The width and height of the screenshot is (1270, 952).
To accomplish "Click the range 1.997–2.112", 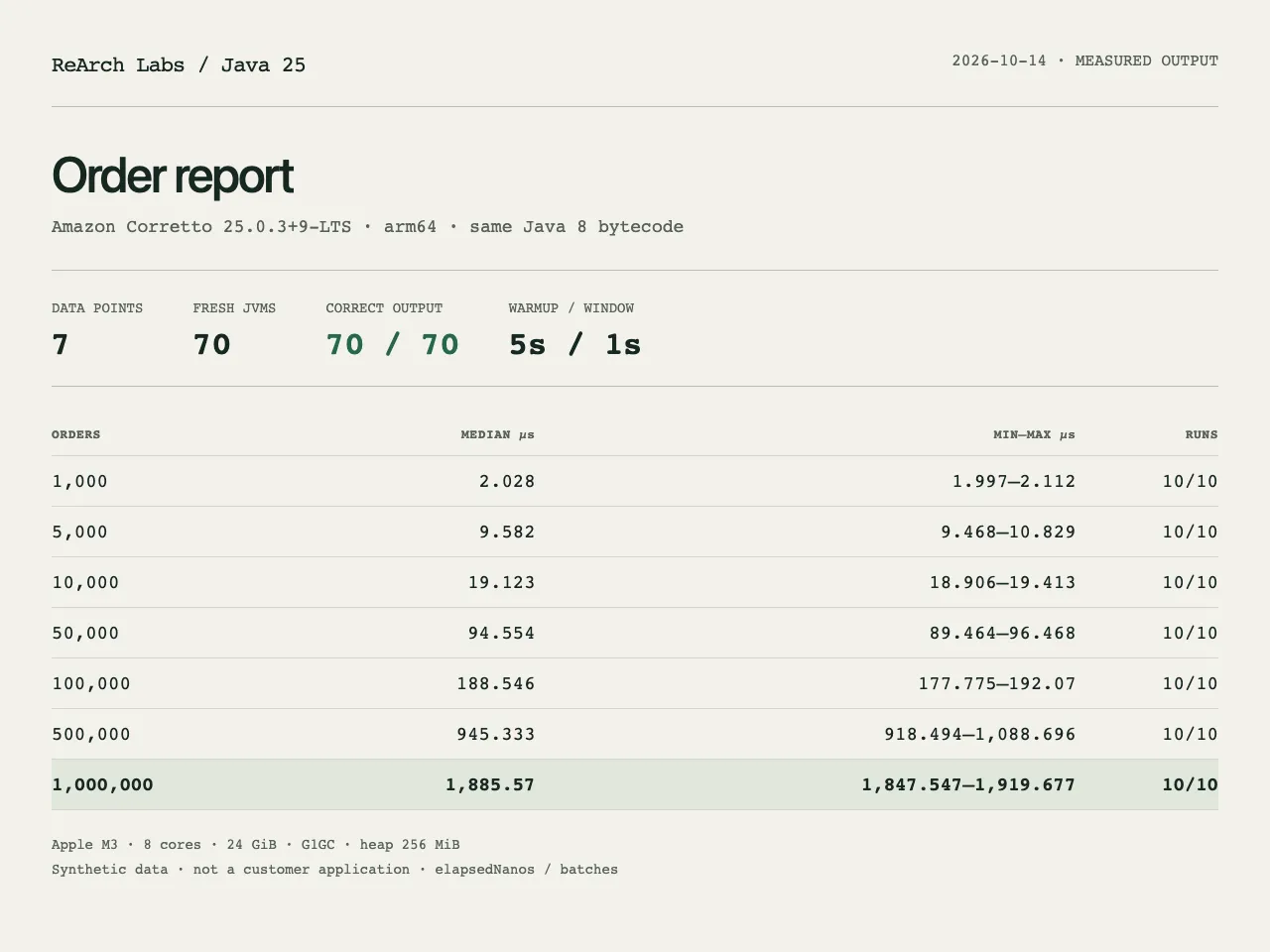I will point(1014,482).
